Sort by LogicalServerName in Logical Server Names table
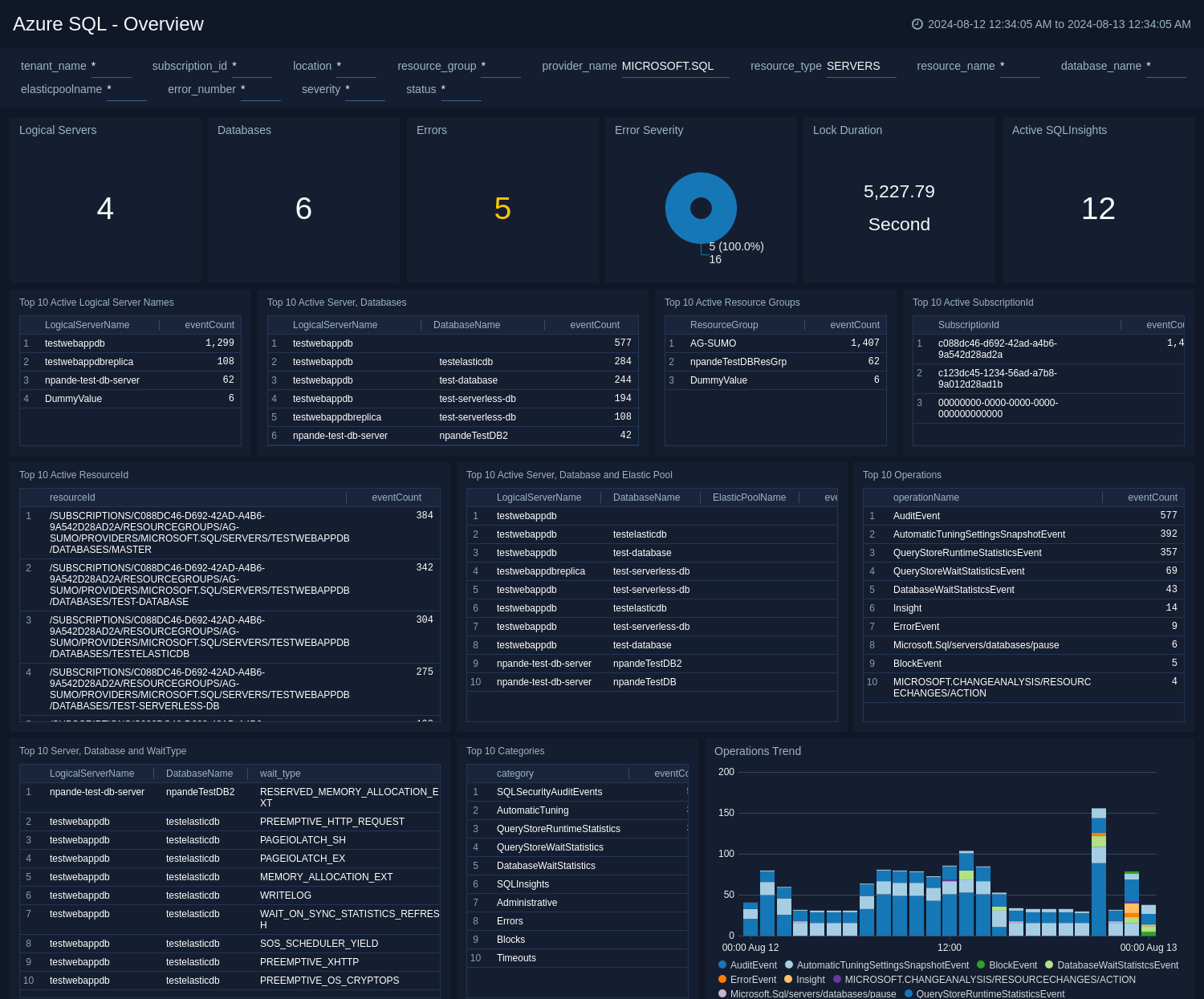 click(87, 325)
